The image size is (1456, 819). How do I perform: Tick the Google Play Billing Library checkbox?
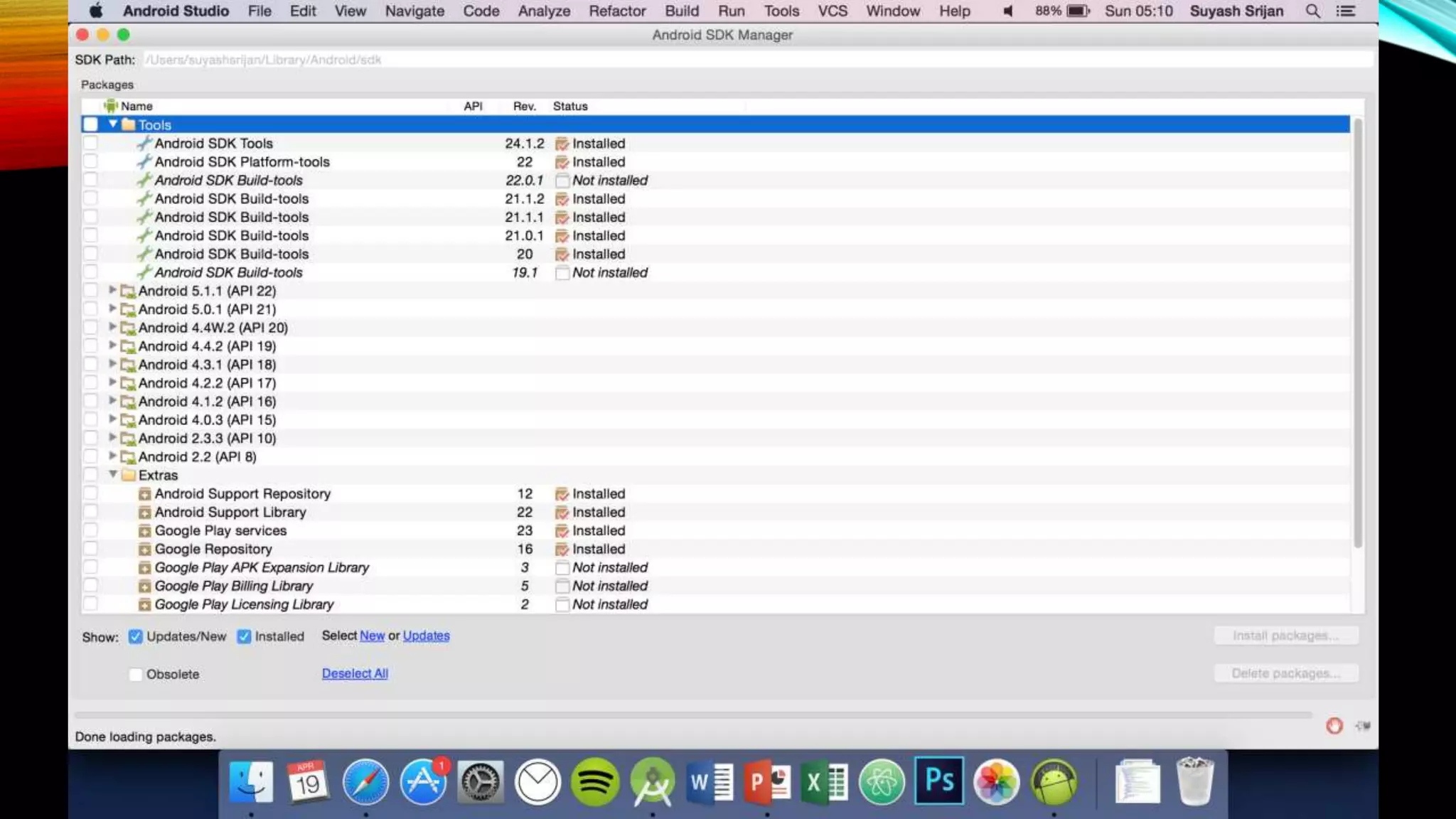click(90, 586)
